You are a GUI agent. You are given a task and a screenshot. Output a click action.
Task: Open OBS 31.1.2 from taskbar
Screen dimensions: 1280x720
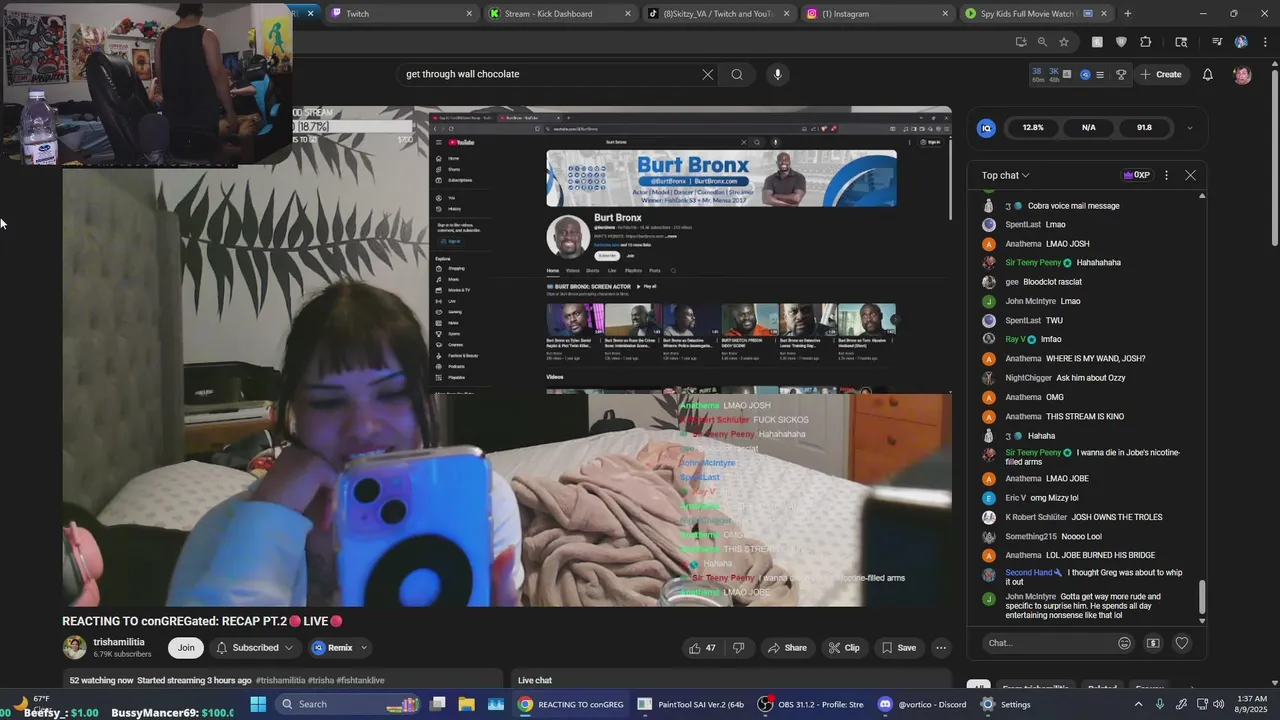[x=810, y=704]
